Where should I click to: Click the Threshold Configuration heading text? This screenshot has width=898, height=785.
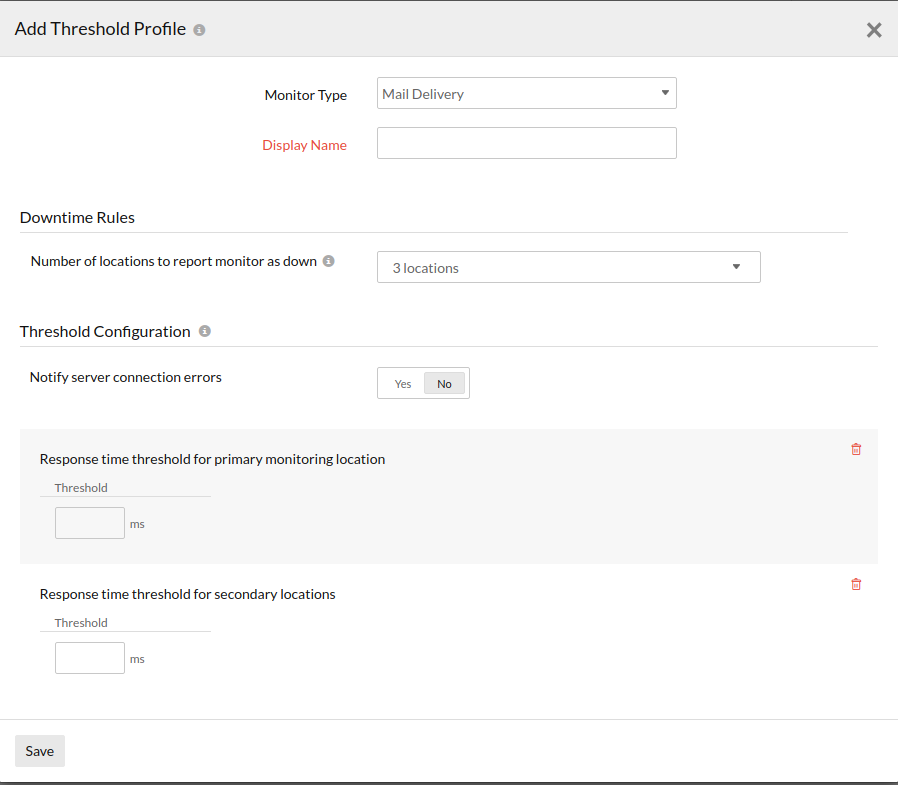tap(105, 331)
